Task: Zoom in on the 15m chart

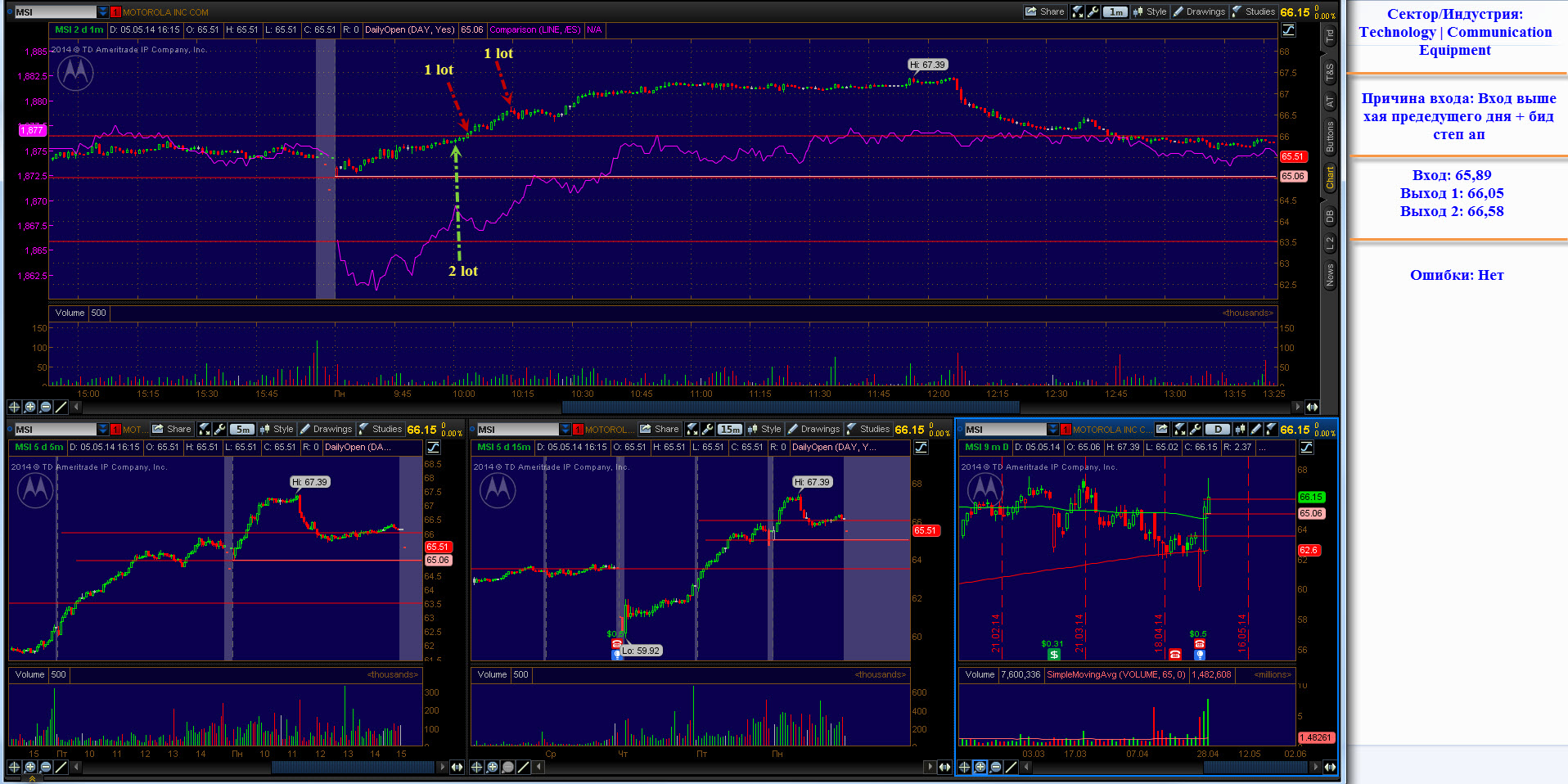Action: click(x=492, y=767)
